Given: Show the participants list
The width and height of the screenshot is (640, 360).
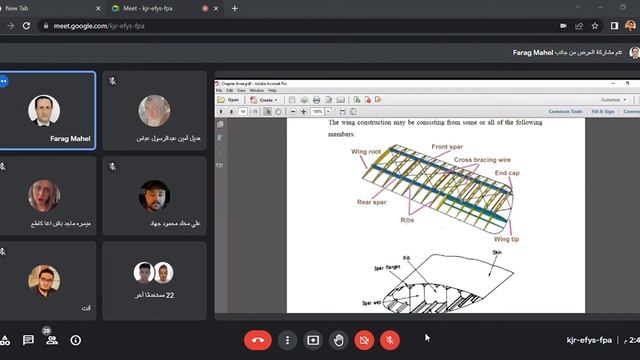Looking at the screenshot, I should click(52, 340).
